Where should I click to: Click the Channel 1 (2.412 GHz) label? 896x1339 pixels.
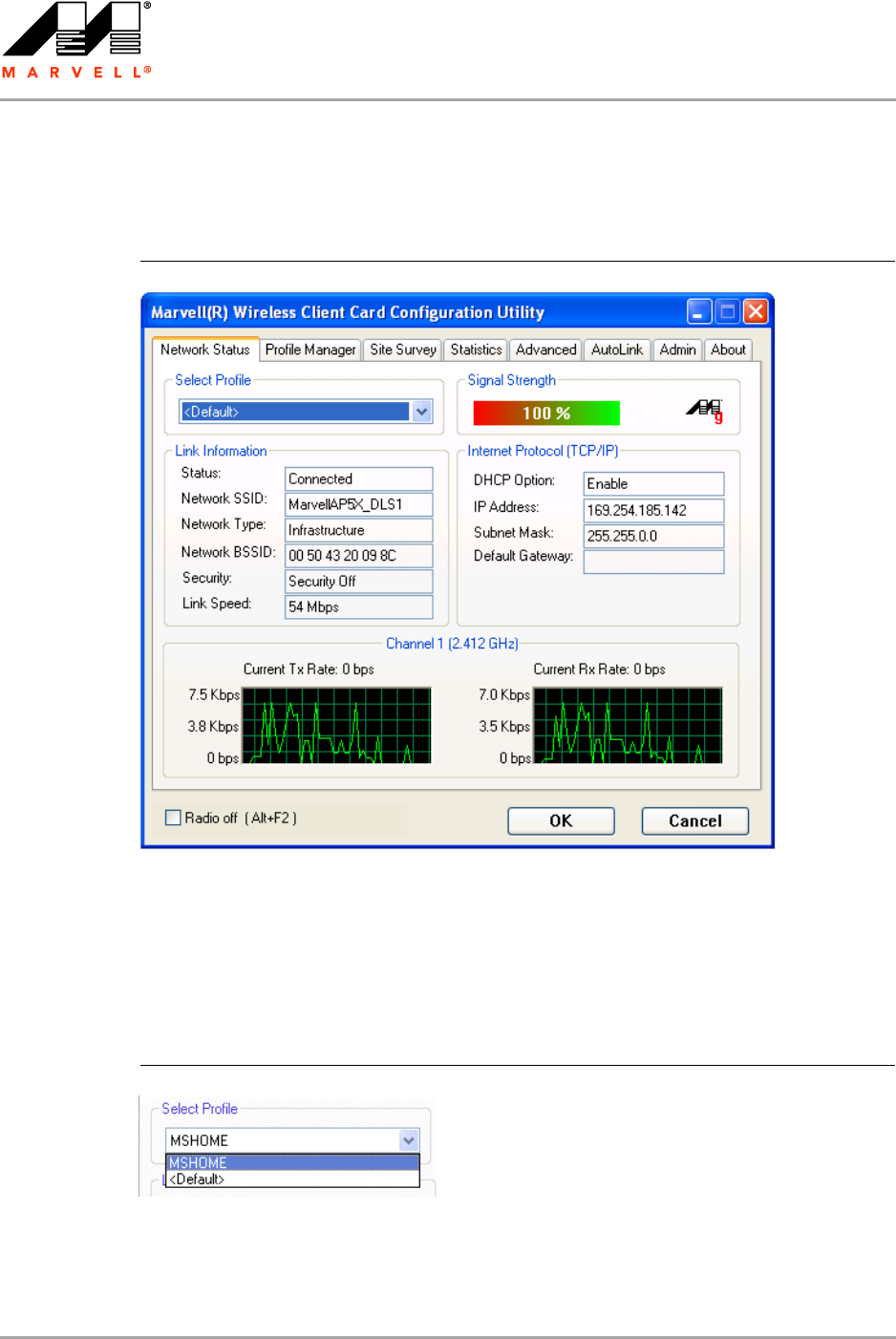tap(452, 644)
